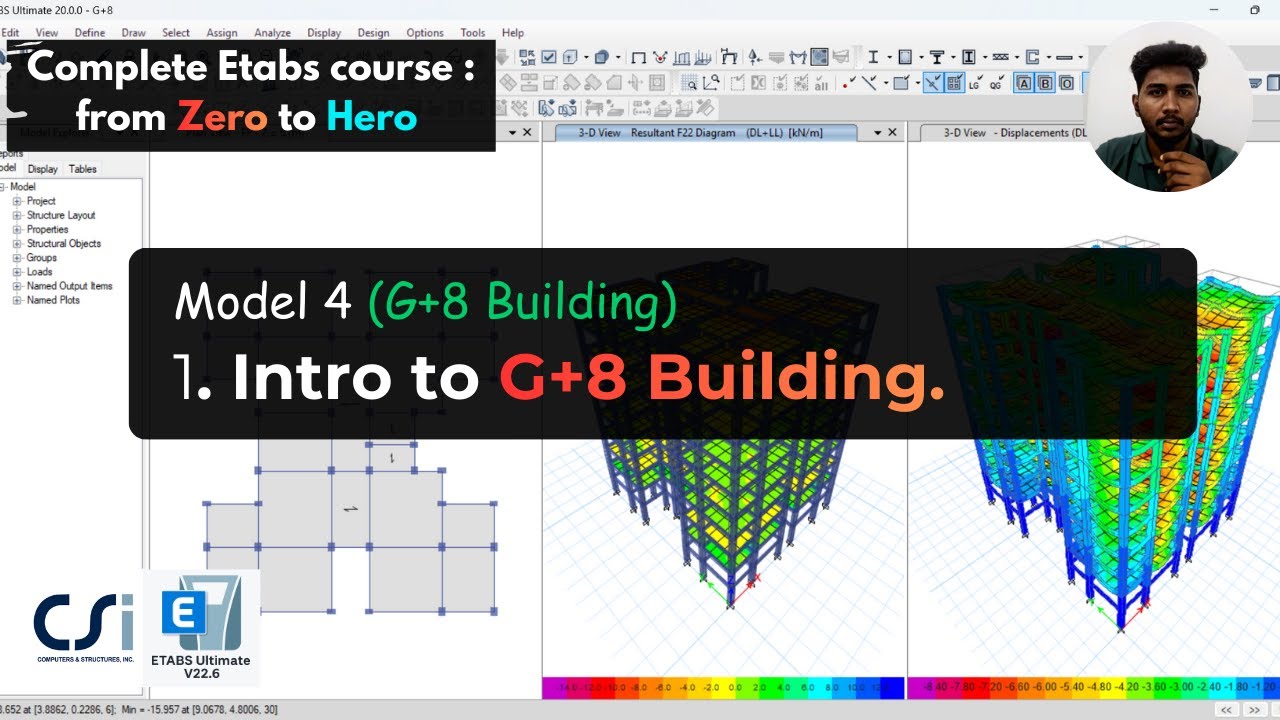The image size is (1280, 720).
Task: Click the grid zoom magnifier icon
Action: 690,83
